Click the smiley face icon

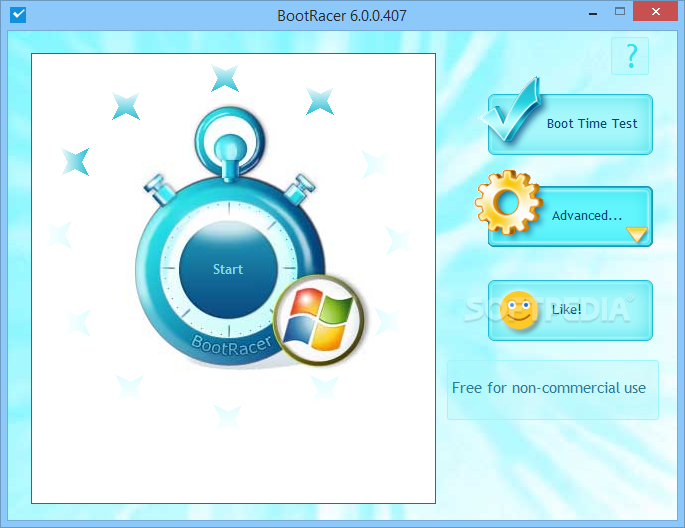519,310
